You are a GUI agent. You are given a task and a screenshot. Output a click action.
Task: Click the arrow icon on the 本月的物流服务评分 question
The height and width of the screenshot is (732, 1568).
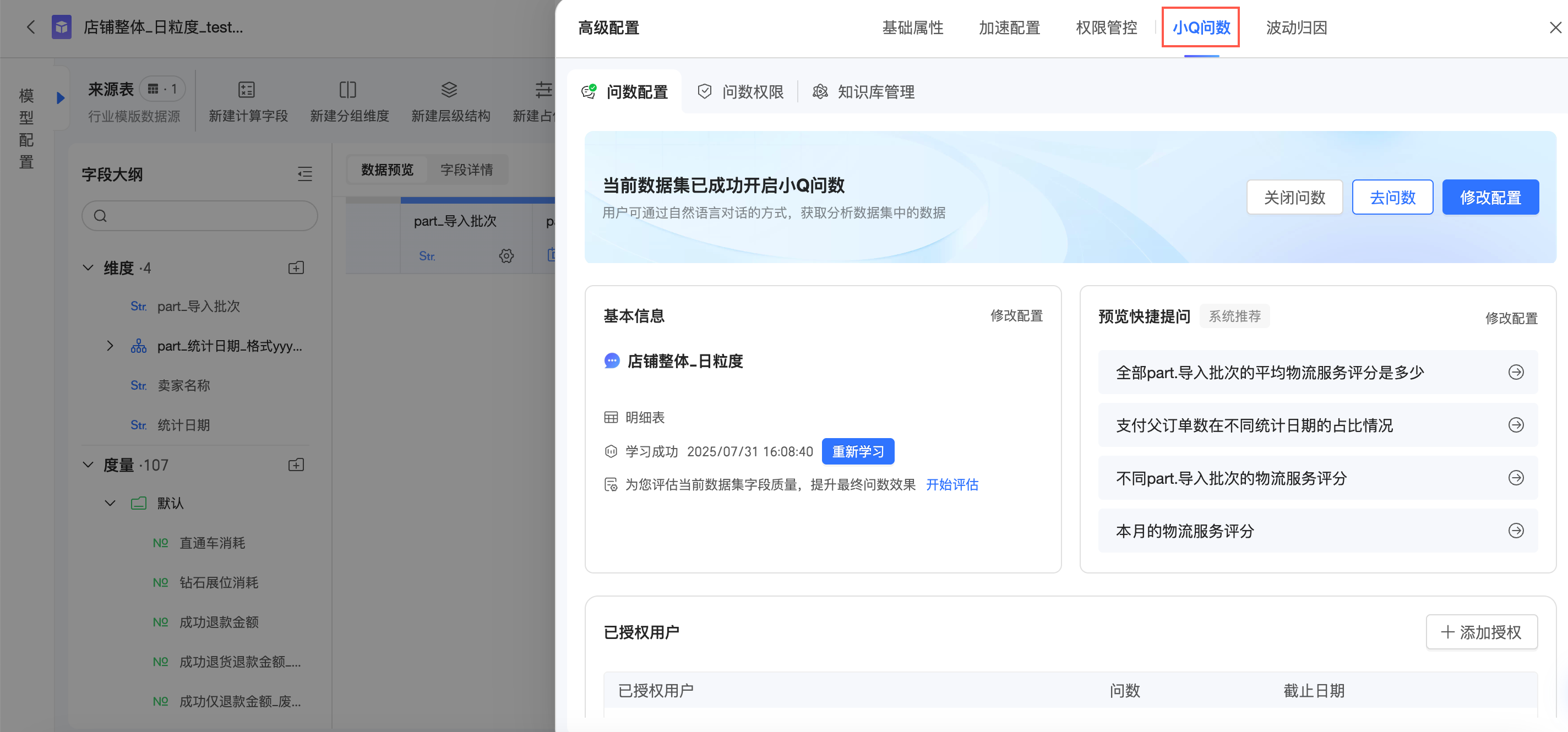tap(1516, 531)
